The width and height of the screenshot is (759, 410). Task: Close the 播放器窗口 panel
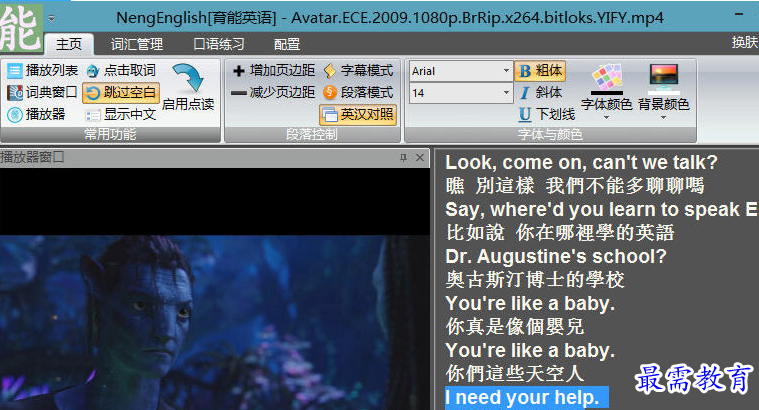coord(420,157)
